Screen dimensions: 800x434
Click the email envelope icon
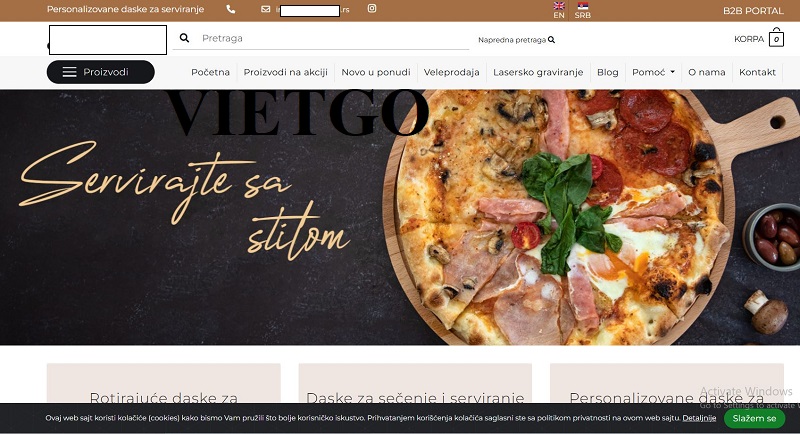(x=266, y=9)
